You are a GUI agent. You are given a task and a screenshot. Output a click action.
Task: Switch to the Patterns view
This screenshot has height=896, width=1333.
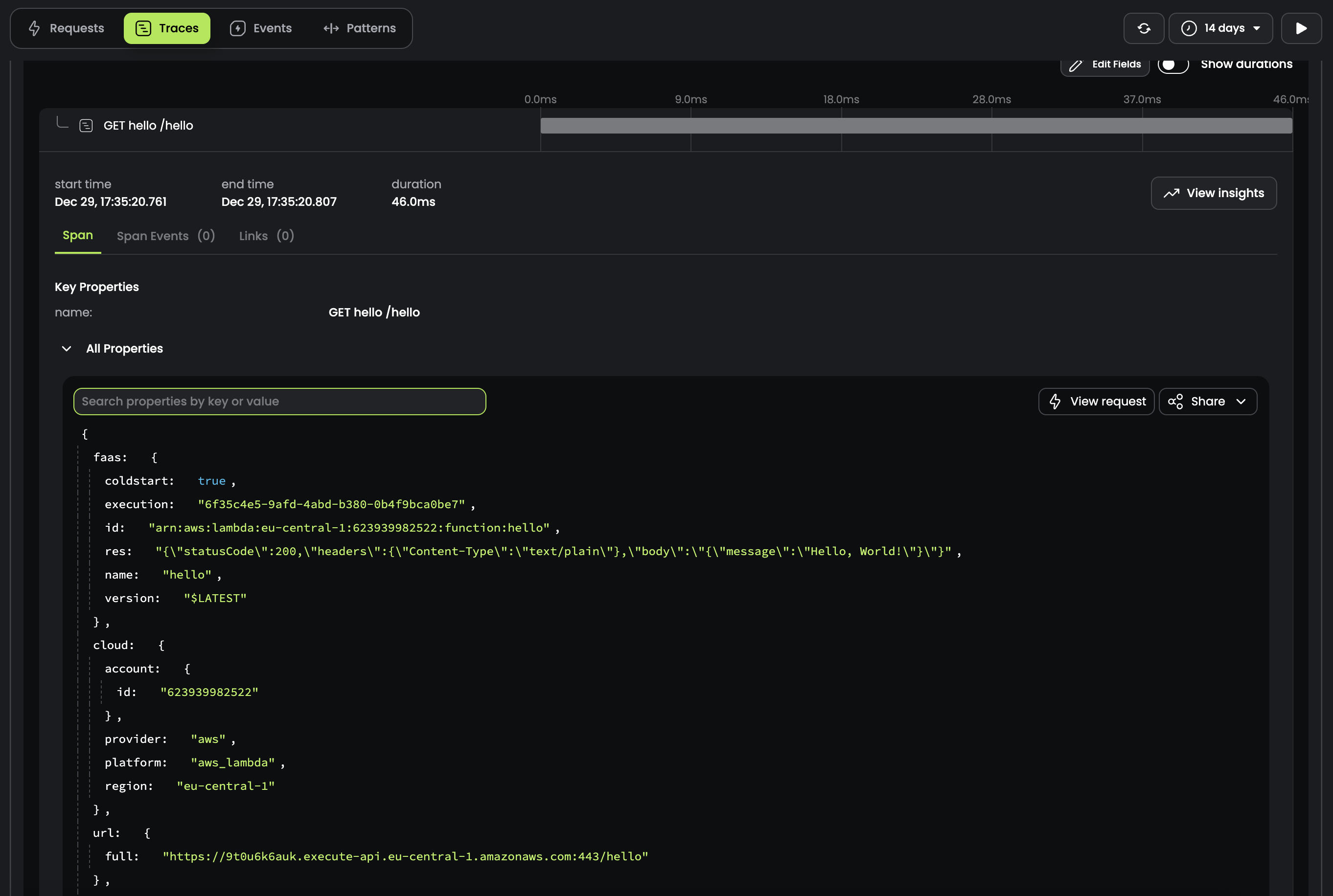coord(360,28)
